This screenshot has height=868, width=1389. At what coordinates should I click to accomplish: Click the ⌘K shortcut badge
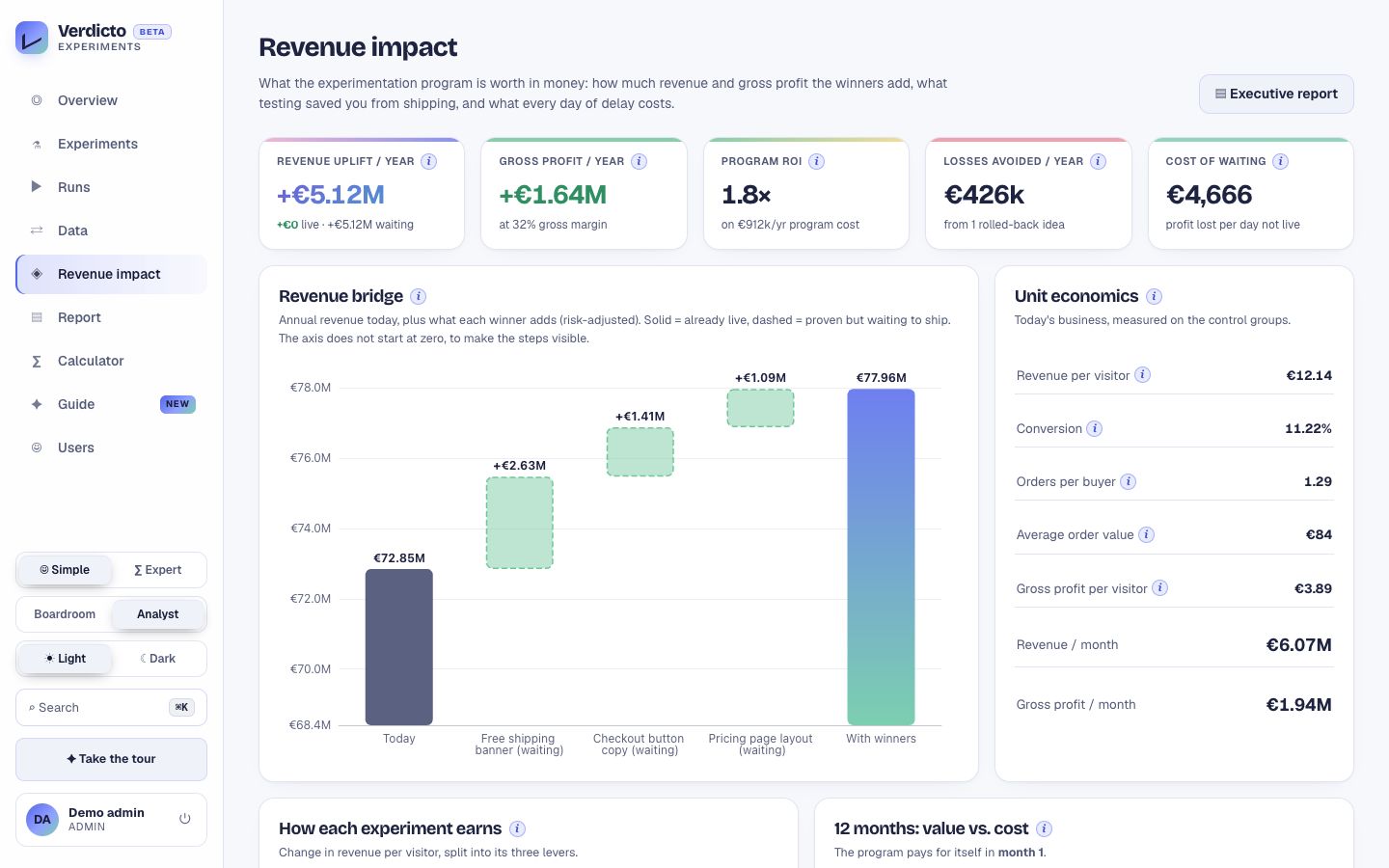(181, 707)
